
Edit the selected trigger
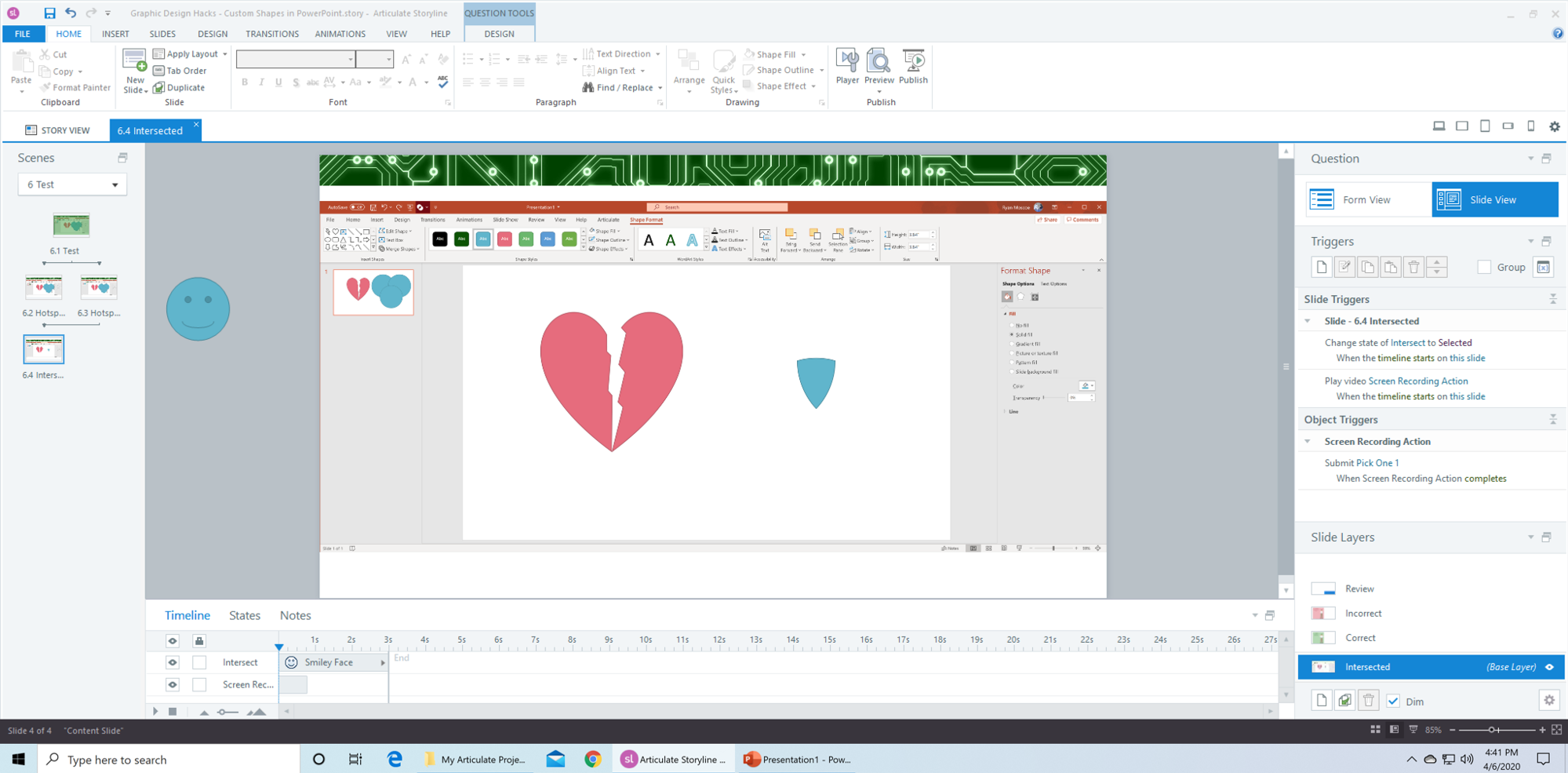(1344, 267)
